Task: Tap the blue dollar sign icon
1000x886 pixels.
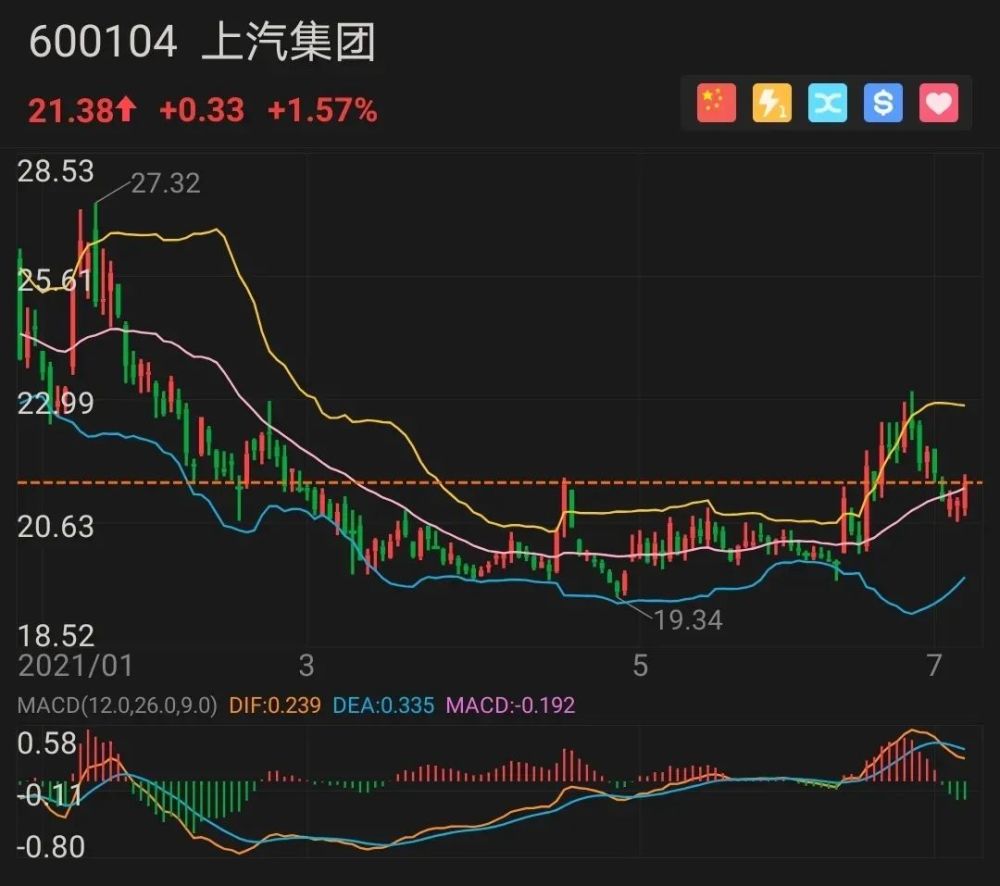Action: [883, 103]
